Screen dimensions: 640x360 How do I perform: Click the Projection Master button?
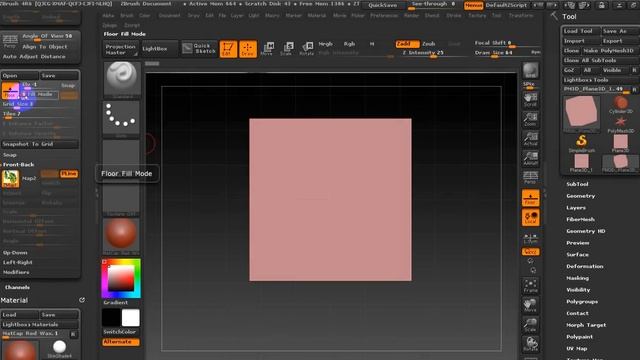click(120, 49)
